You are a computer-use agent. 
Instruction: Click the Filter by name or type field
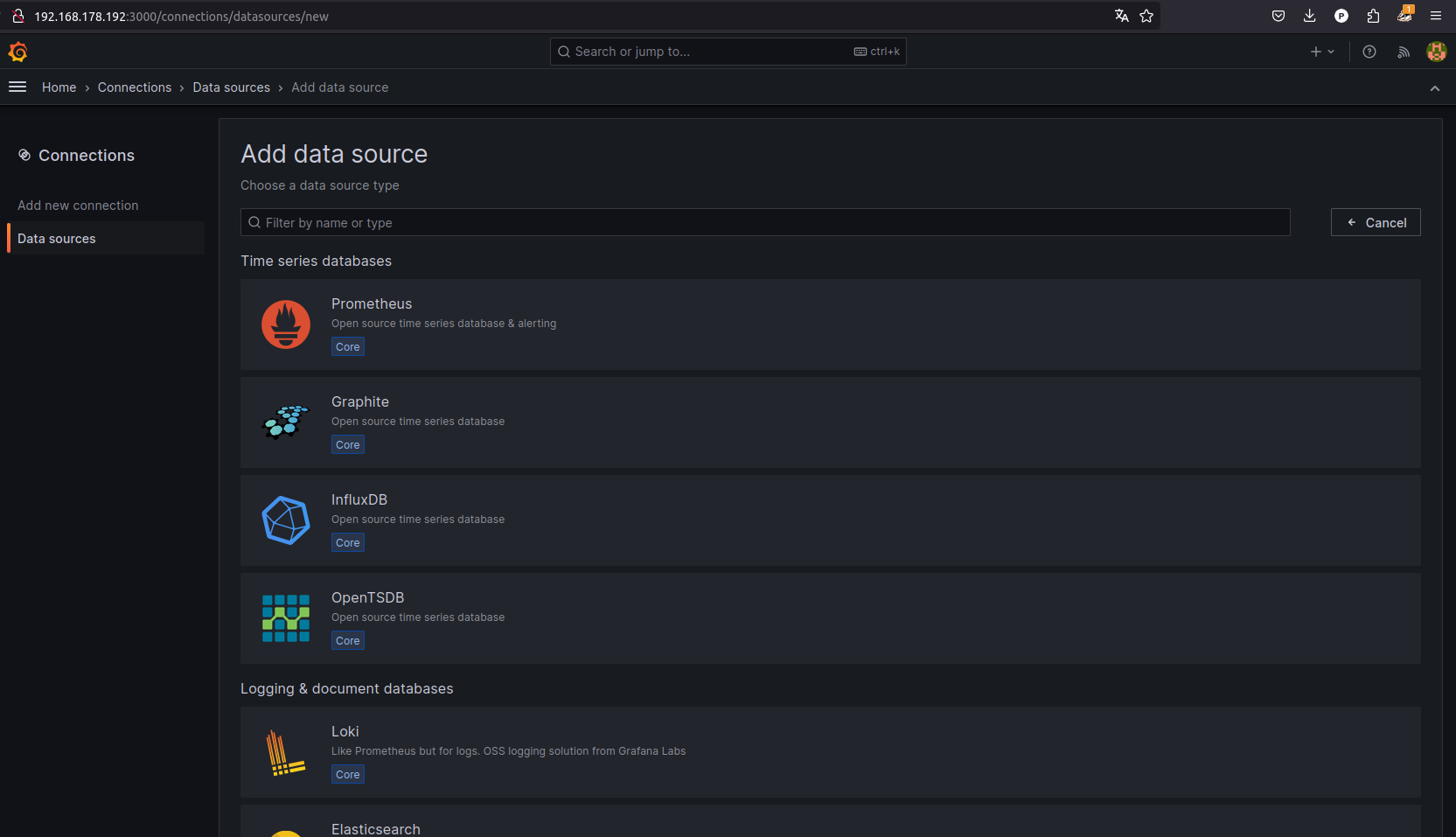pyautogui.click(x=765, y=223)
